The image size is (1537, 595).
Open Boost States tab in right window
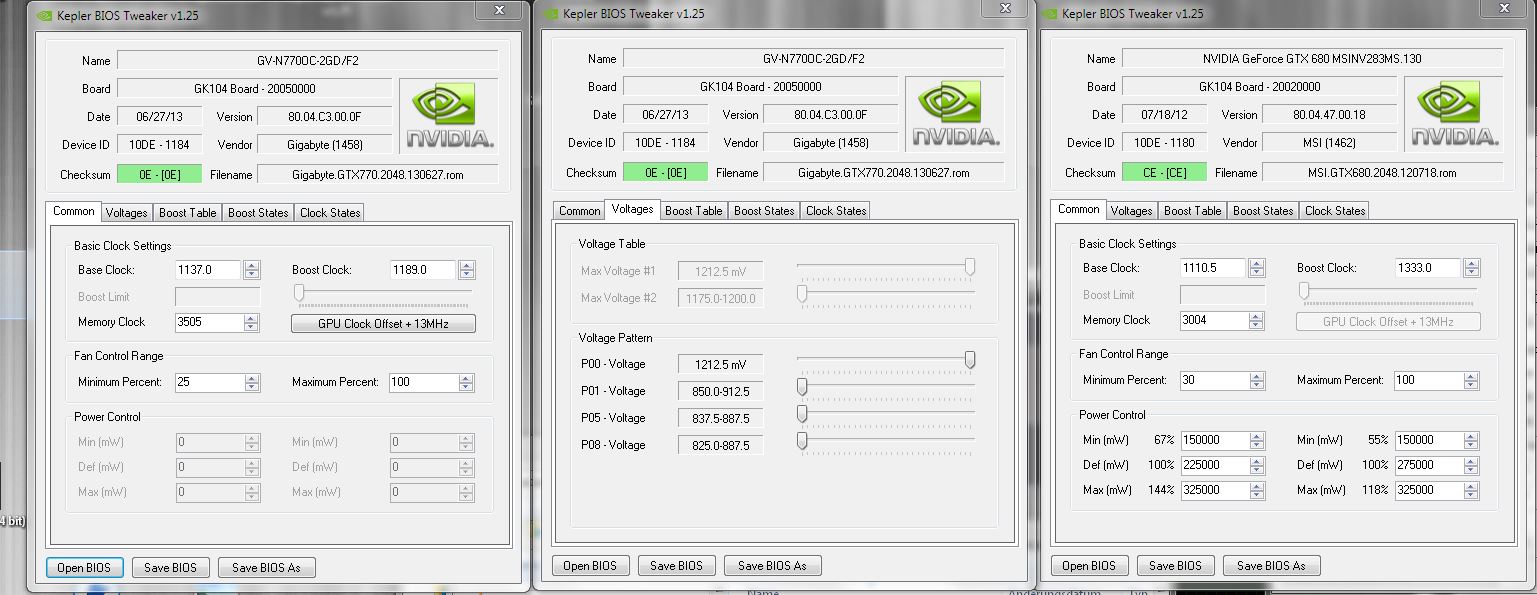[1263, 211]
